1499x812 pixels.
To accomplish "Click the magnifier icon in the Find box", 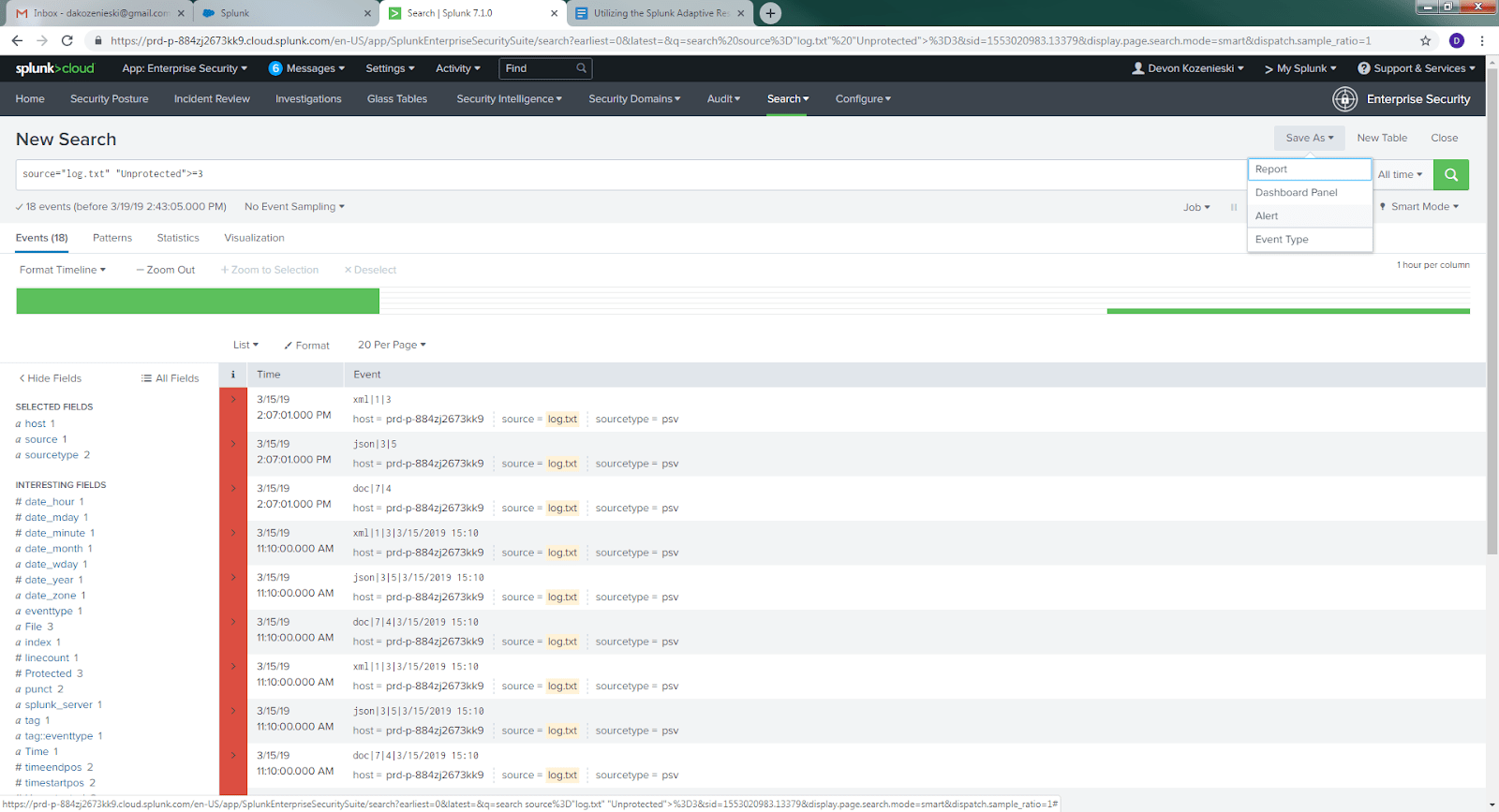I will pyautogui.click(x=582, y=68).
